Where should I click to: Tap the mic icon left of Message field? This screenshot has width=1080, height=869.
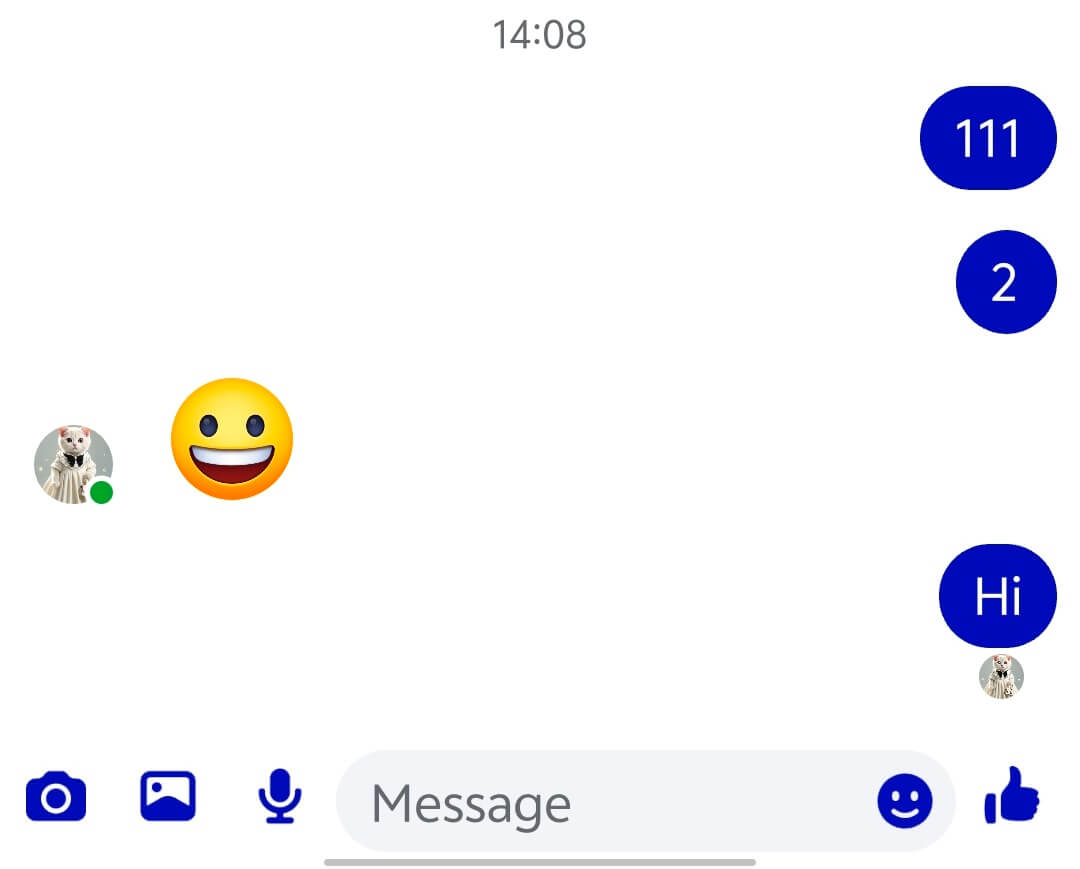(280, 796)
